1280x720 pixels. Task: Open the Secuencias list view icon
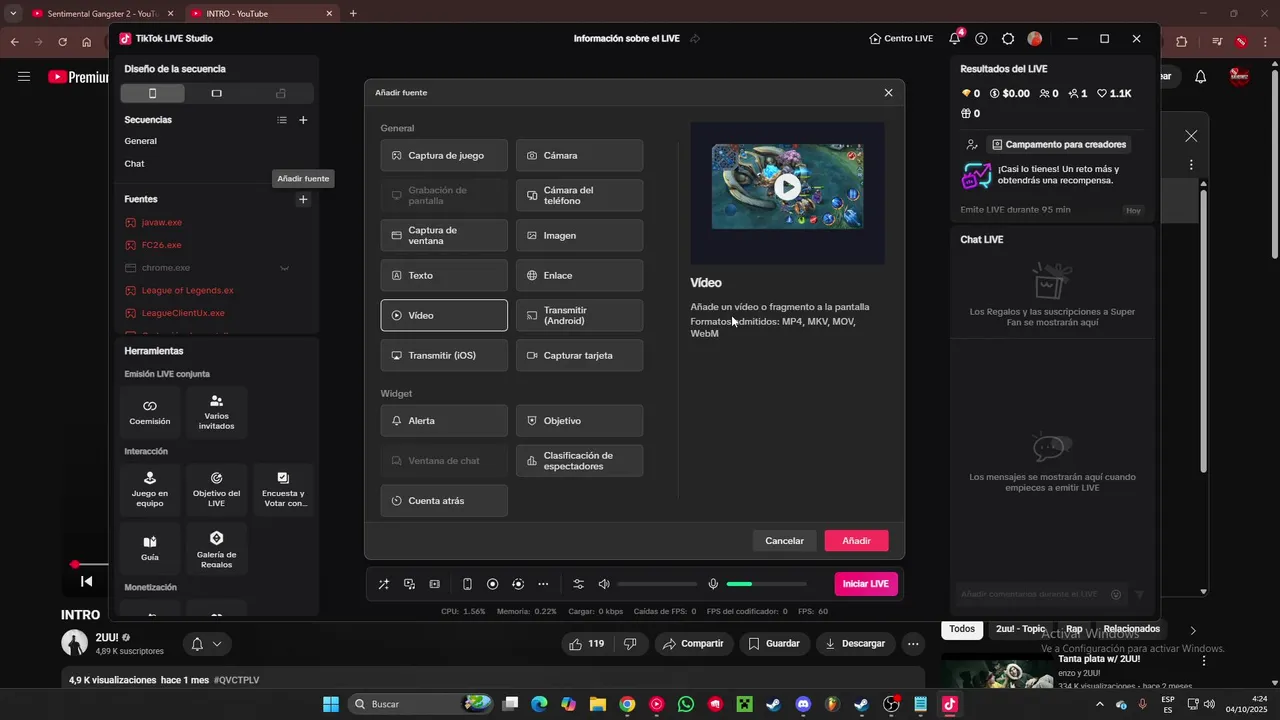(282, 120)
